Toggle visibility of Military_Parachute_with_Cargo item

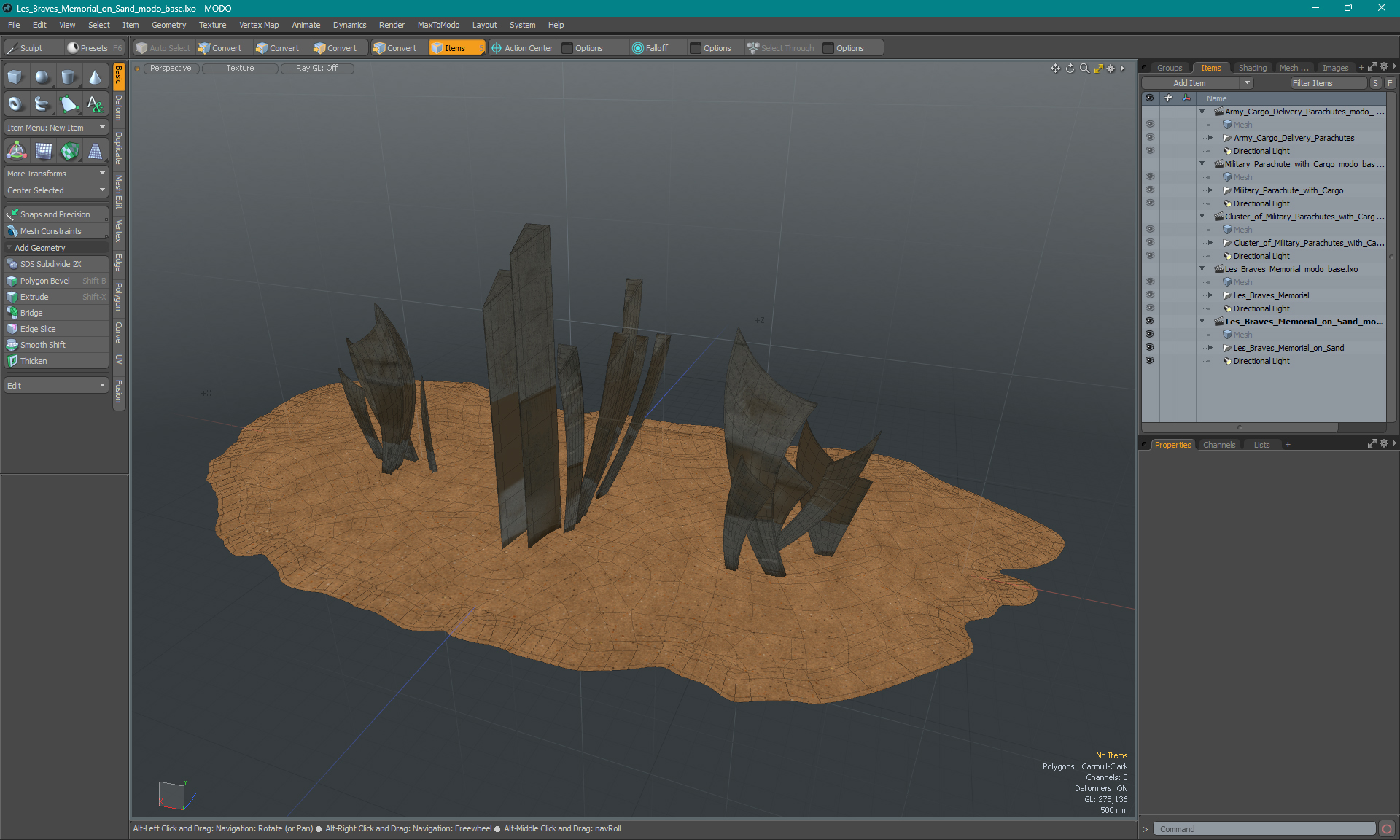pos(1150,190)
